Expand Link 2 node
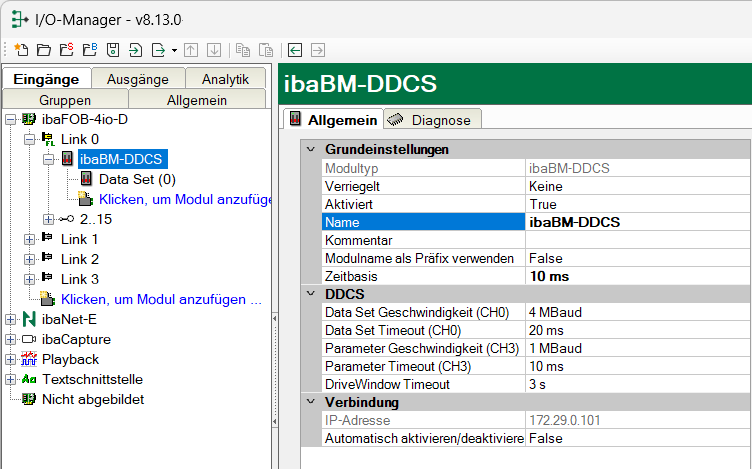Screen dimensions: 752x469 click(x=30, y=259)
